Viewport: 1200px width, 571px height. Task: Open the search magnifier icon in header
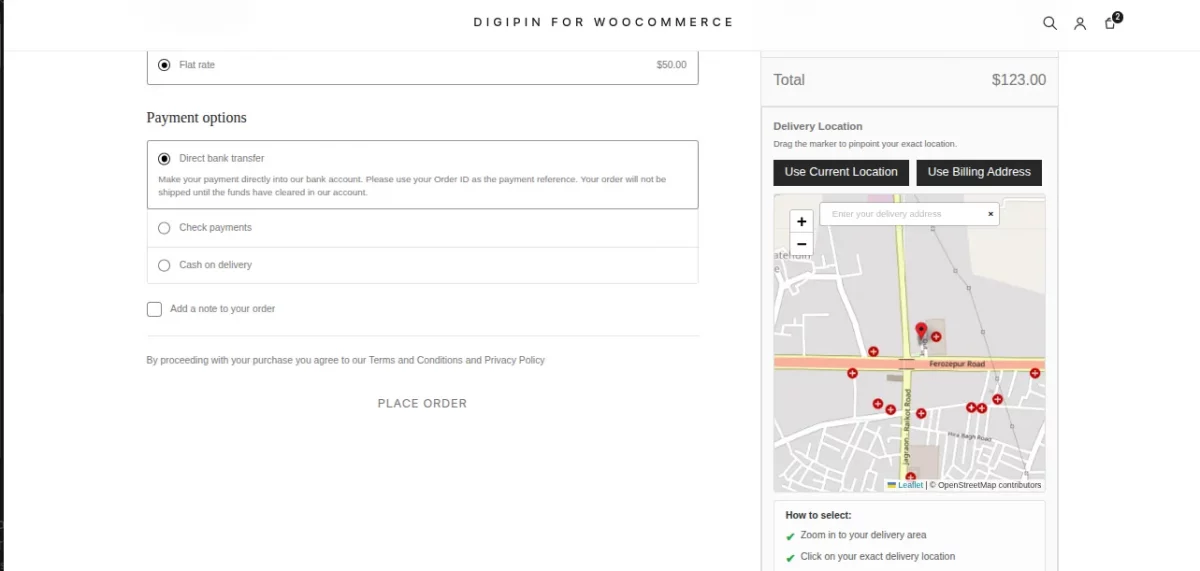(1050, 23)
